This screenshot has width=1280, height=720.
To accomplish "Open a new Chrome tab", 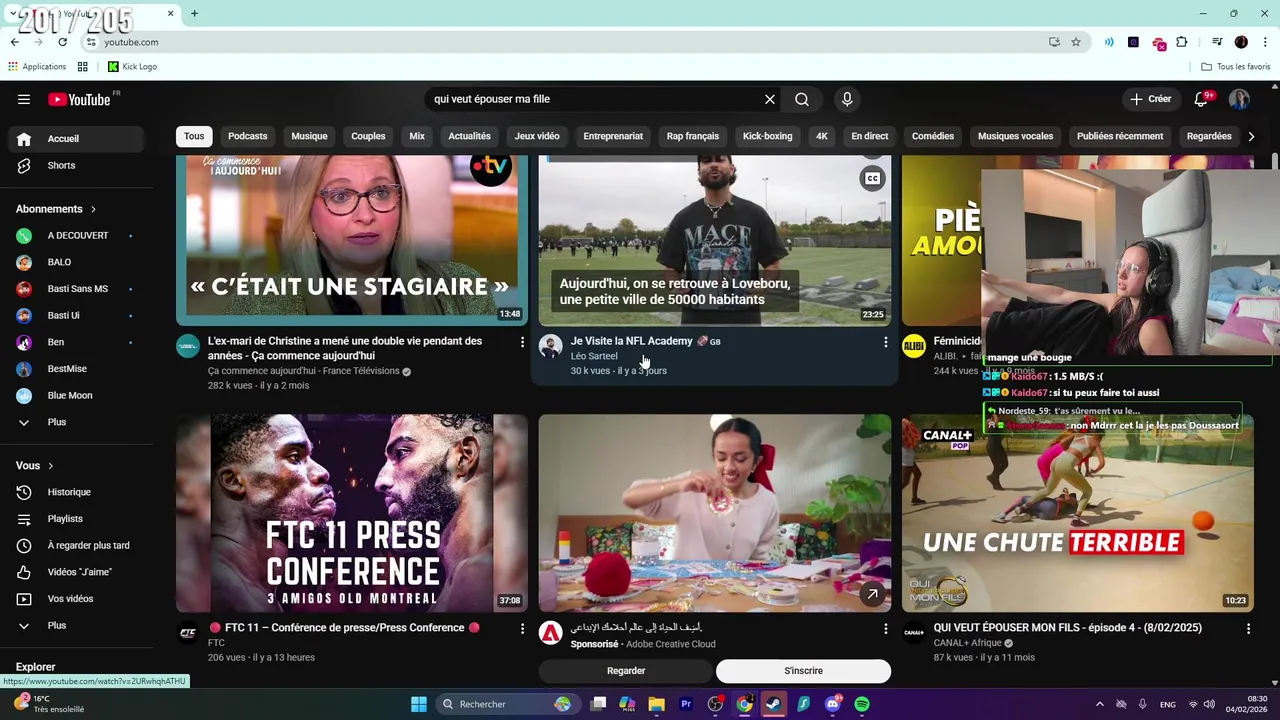I will pyautogui.click(x=194, y=14).
